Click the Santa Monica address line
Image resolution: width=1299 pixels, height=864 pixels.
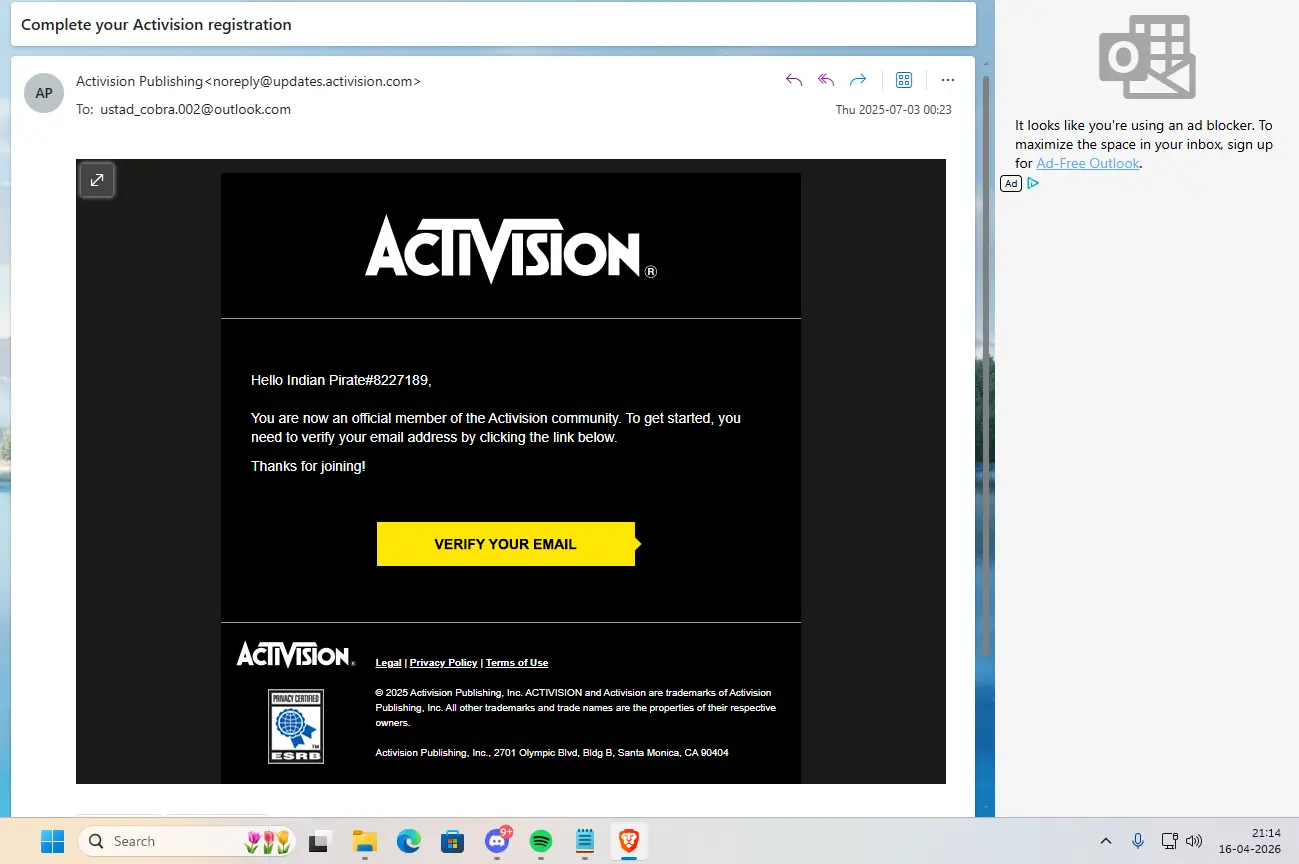552,752
